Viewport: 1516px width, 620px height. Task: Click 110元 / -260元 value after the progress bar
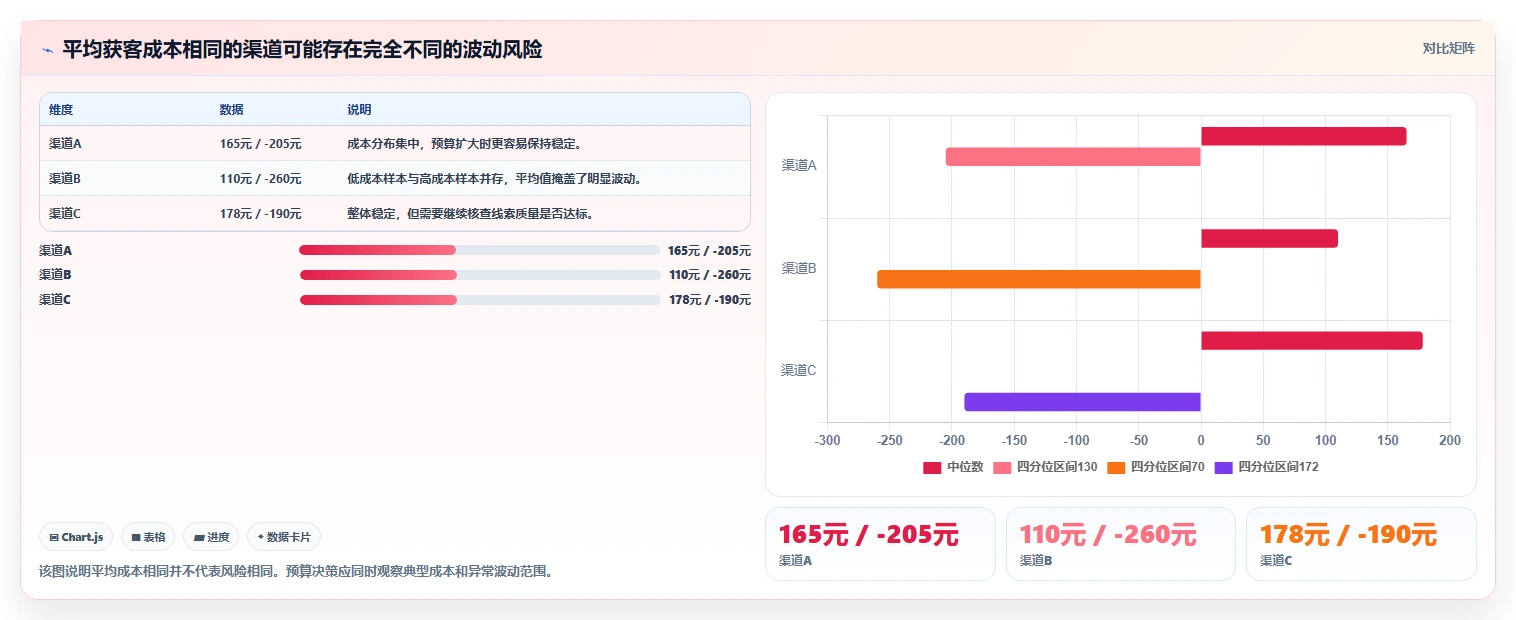(x=710, y=275)
